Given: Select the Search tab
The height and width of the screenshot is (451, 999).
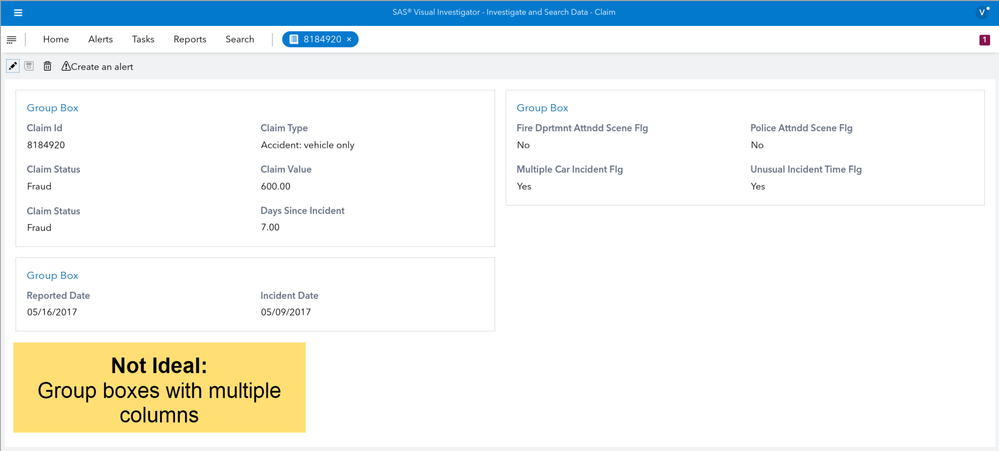Looking at the screenshot, I should pyautogui.click(x=240, y=40).
